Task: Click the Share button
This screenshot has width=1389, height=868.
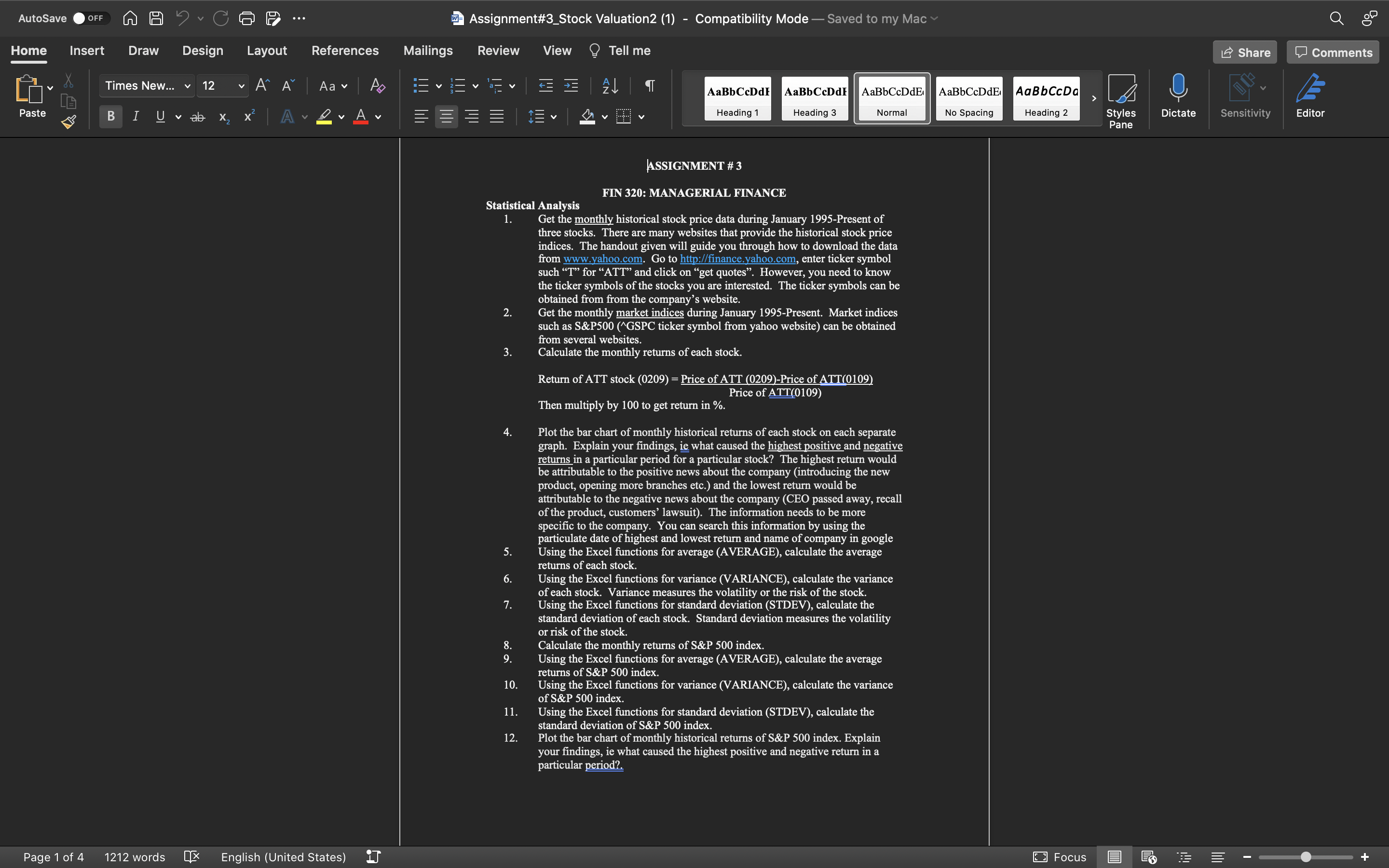Action: [1245, 52]
